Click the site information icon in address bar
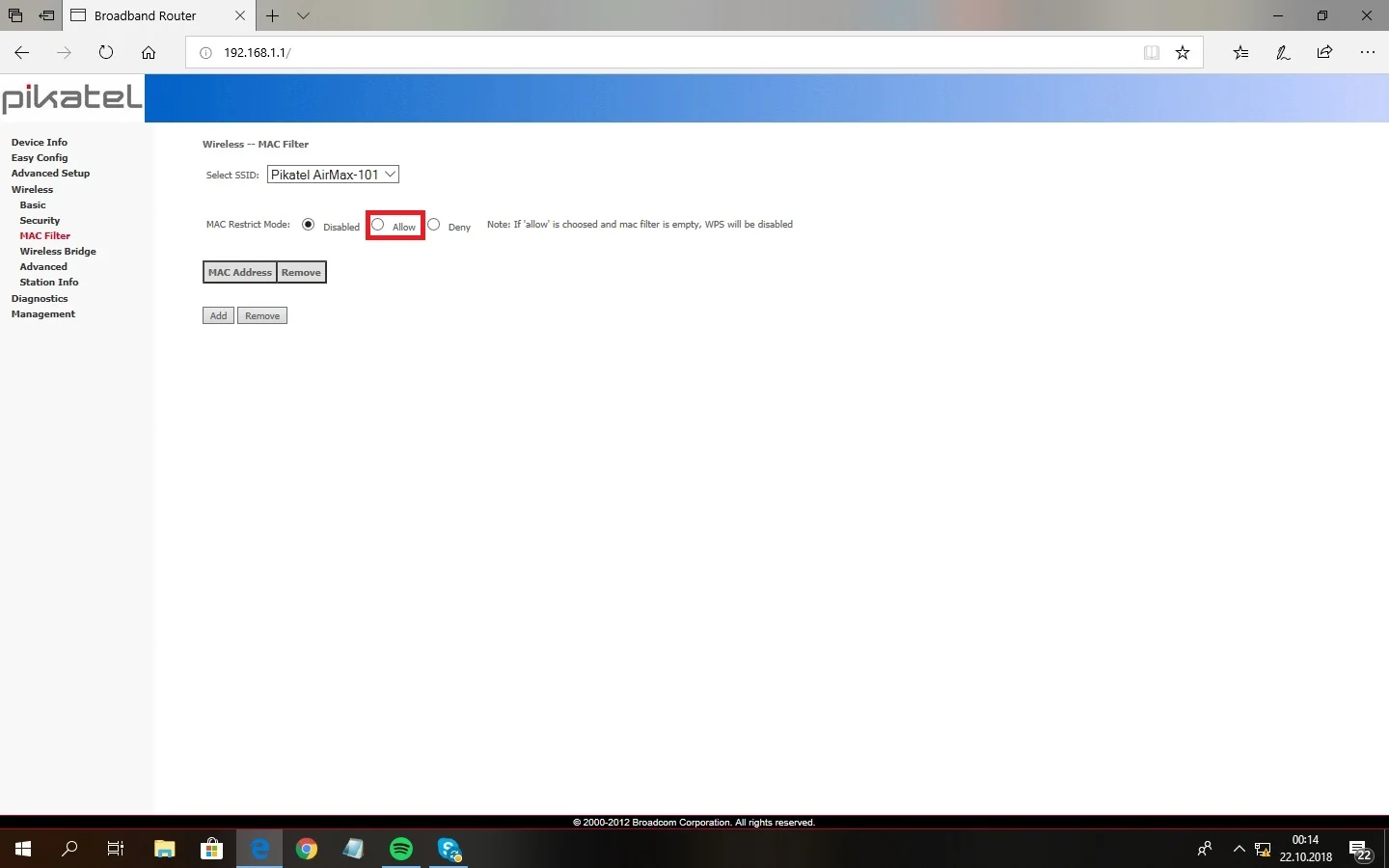 [205, 53]
